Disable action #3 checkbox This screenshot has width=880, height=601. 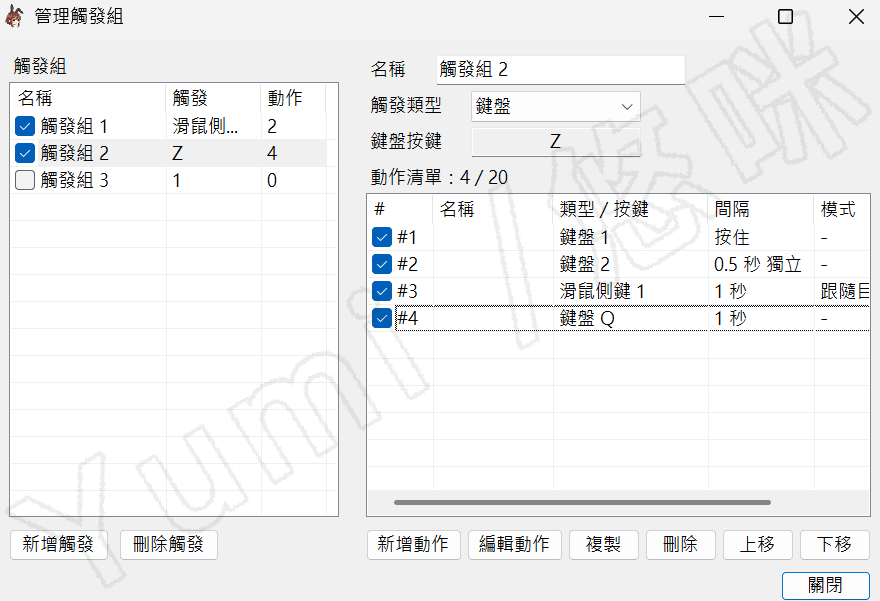382,291
